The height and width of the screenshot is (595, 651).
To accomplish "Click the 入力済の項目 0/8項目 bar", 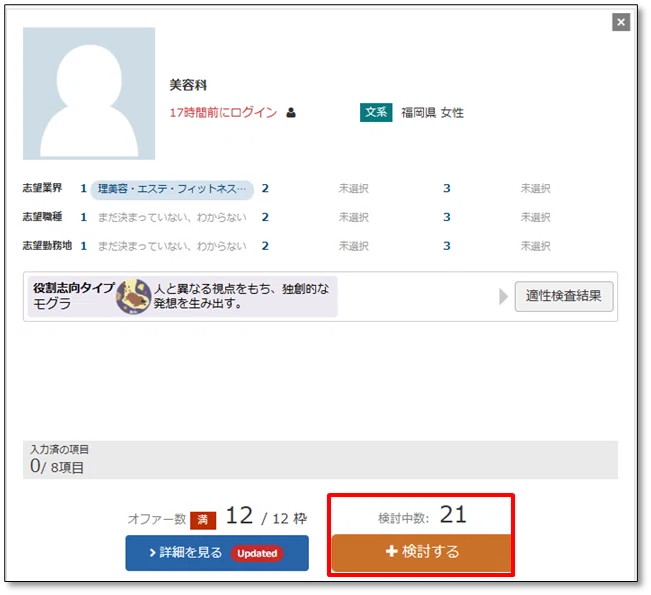I will (x=320, y=460).
